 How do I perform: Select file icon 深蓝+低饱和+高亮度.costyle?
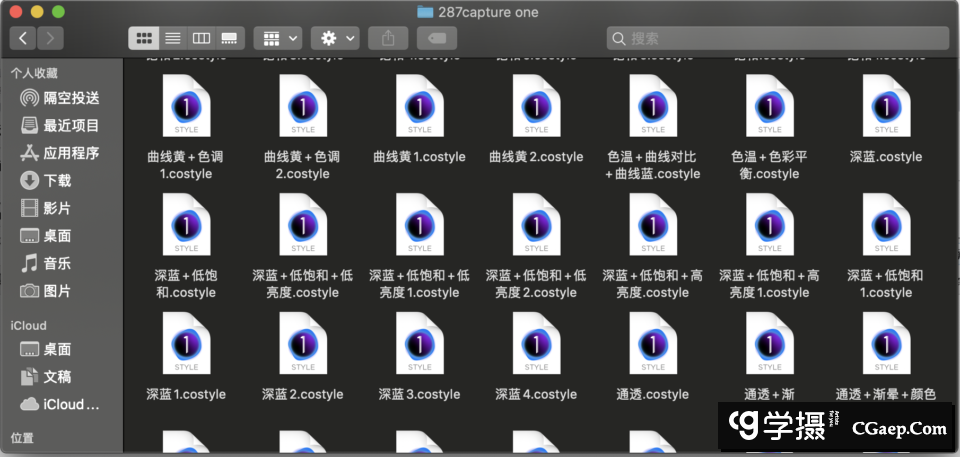(x=653, y=224)
